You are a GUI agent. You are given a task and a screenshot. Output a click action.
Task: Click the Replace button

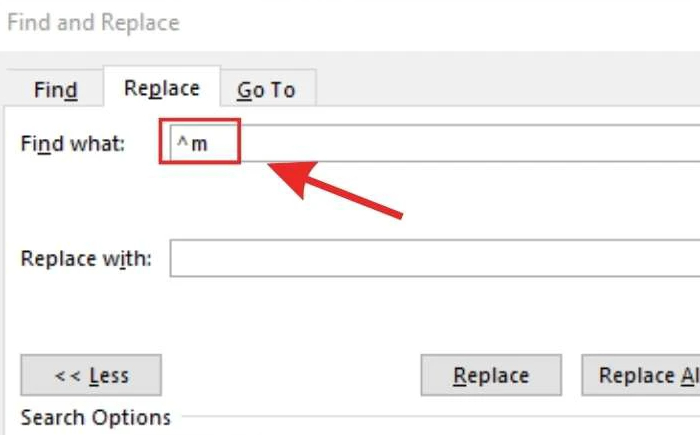[x=491, y=375]
